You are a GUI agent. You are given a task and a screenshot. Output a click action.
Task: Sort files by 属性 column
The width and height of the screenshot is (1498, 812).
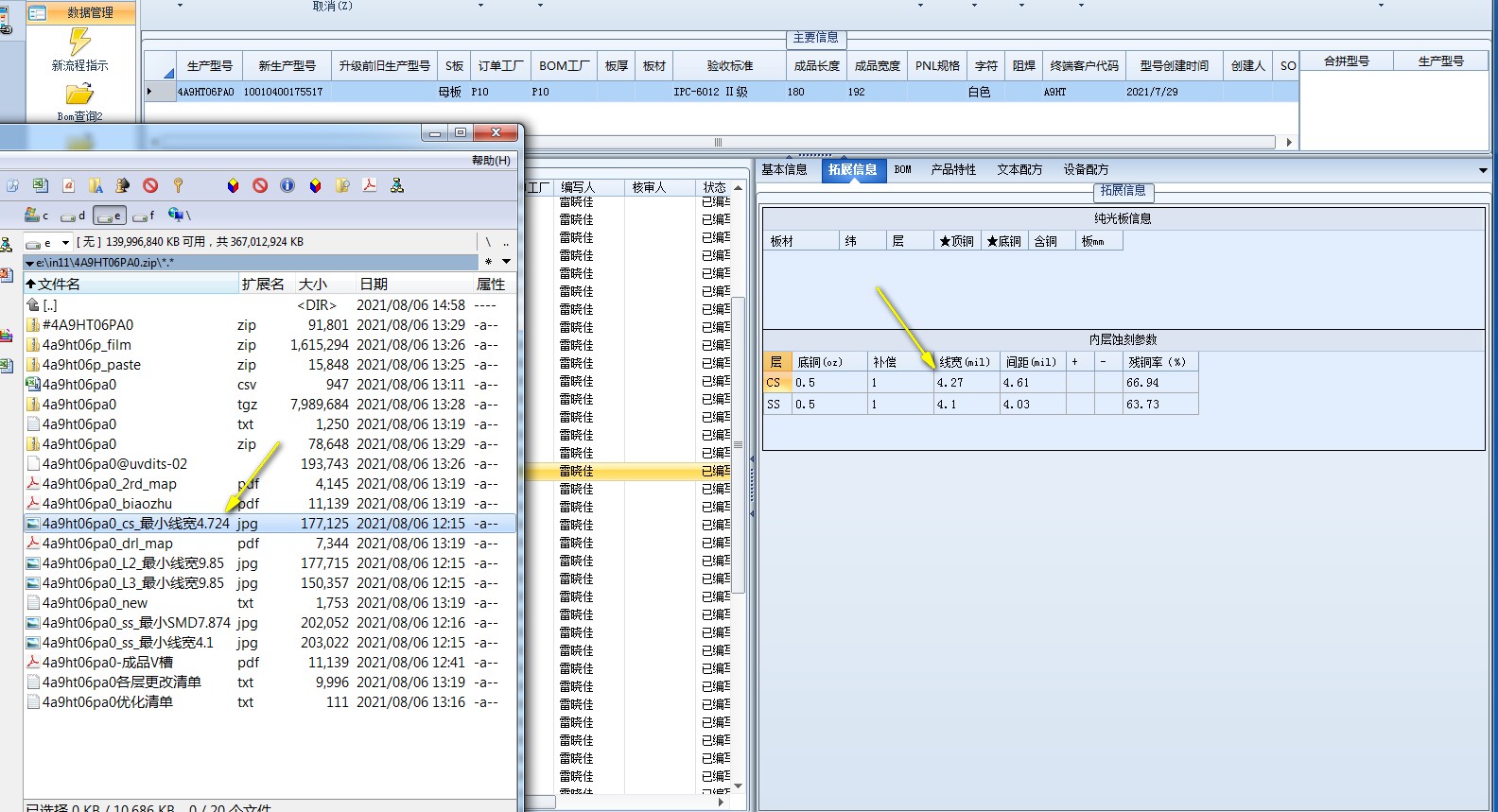[494, 285]
